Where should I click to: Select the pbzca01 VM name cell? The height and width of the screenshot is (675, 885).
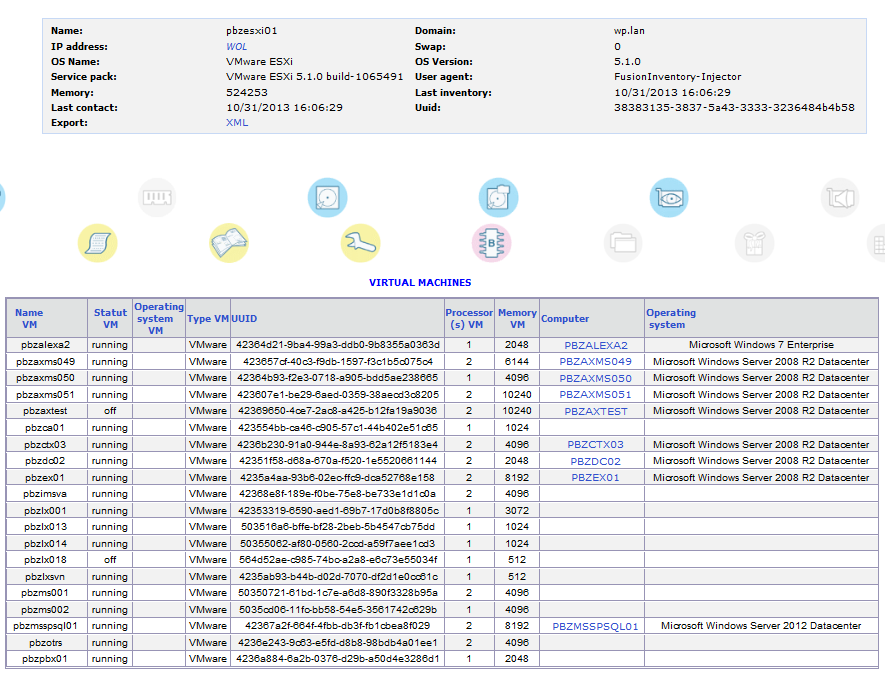click(x=45, y=428)
